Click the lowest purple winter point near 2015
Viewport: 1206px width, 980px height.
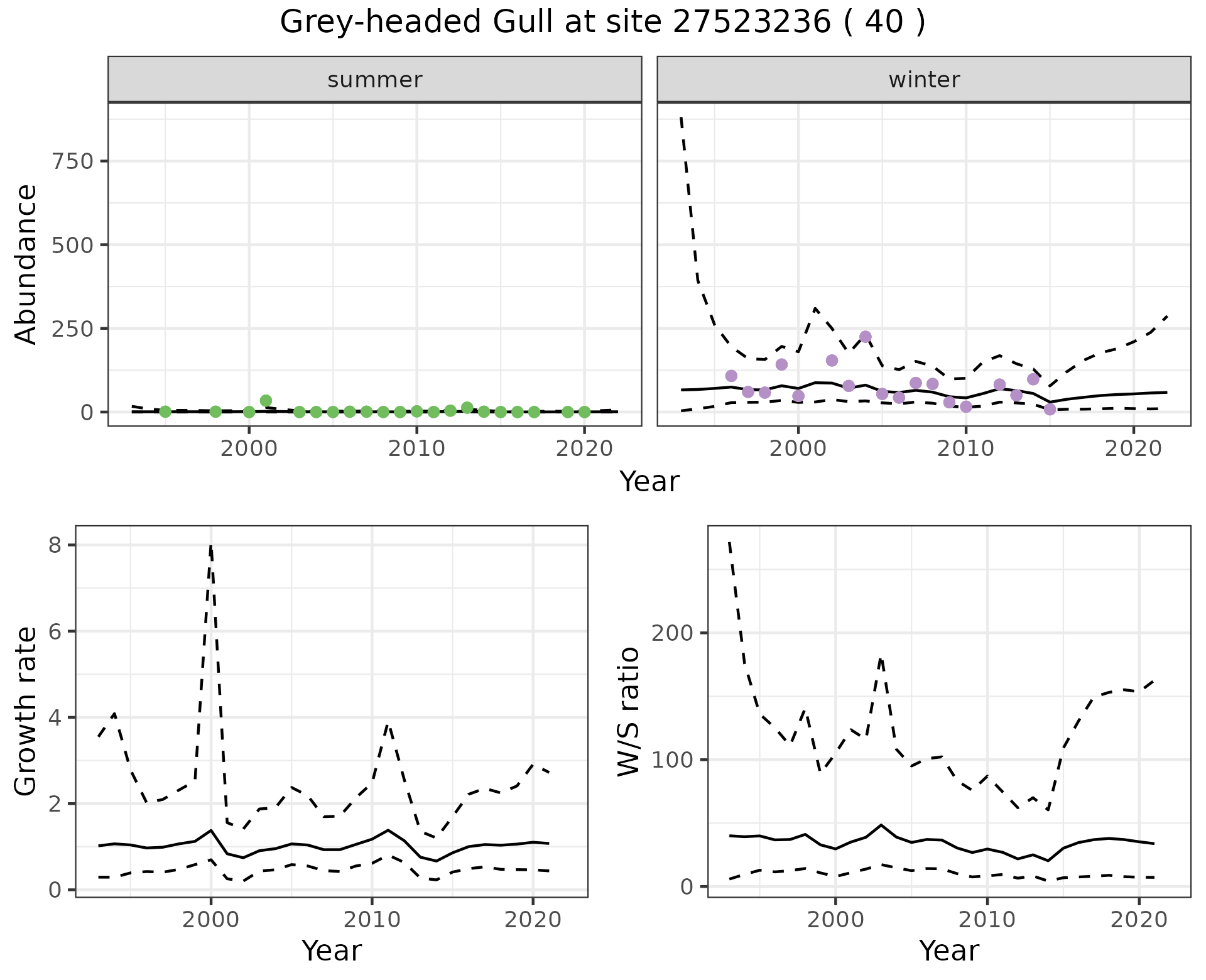(1050, 410)
